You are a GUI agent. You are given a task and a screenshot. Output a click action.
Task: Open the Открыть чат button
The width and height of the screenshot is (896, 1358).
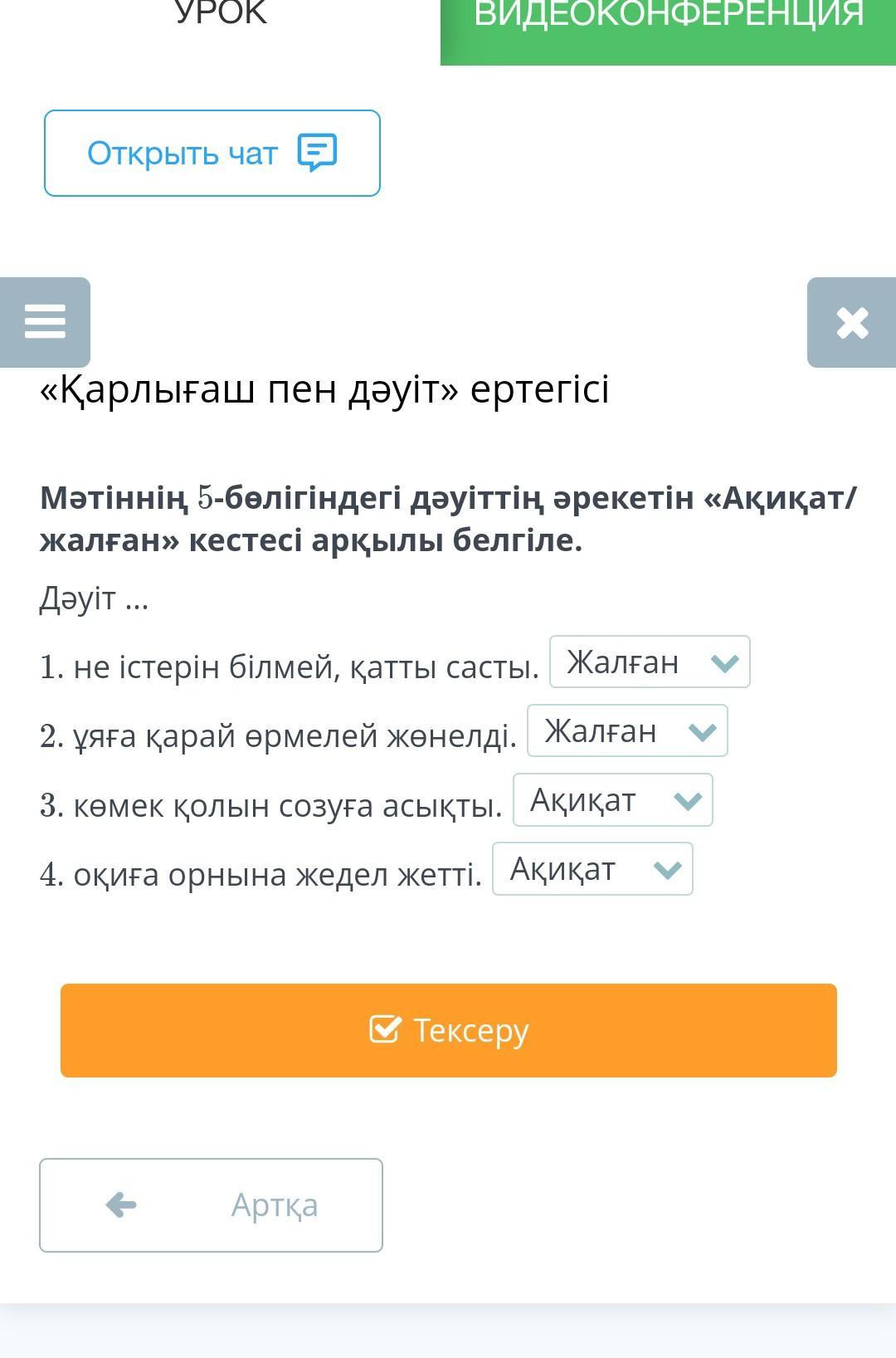pyautogui.click(x=212, y=153)
